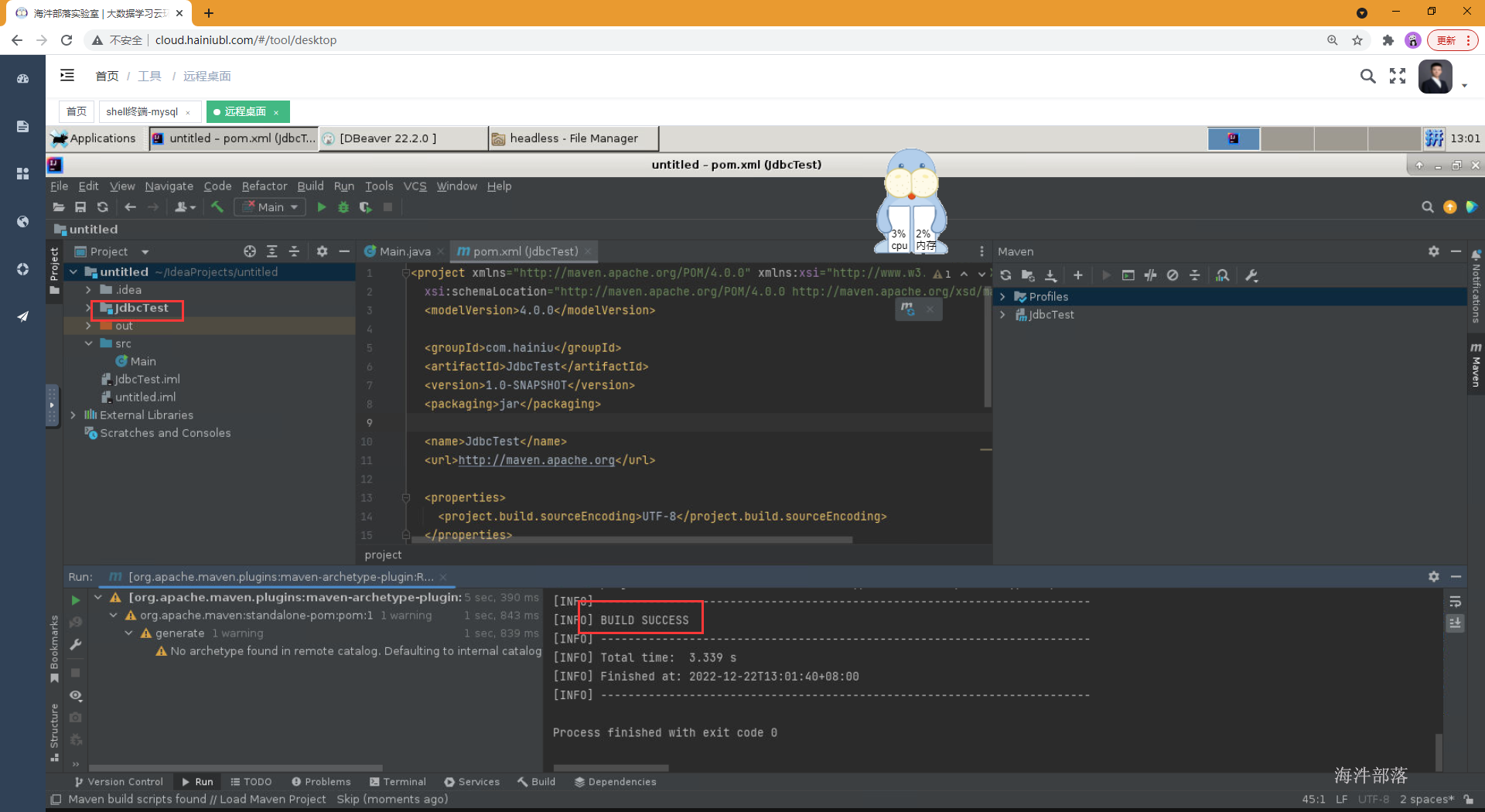Open the maven.apache.org link in pom.xml
1485x812 pixels.
click(537, 460)
